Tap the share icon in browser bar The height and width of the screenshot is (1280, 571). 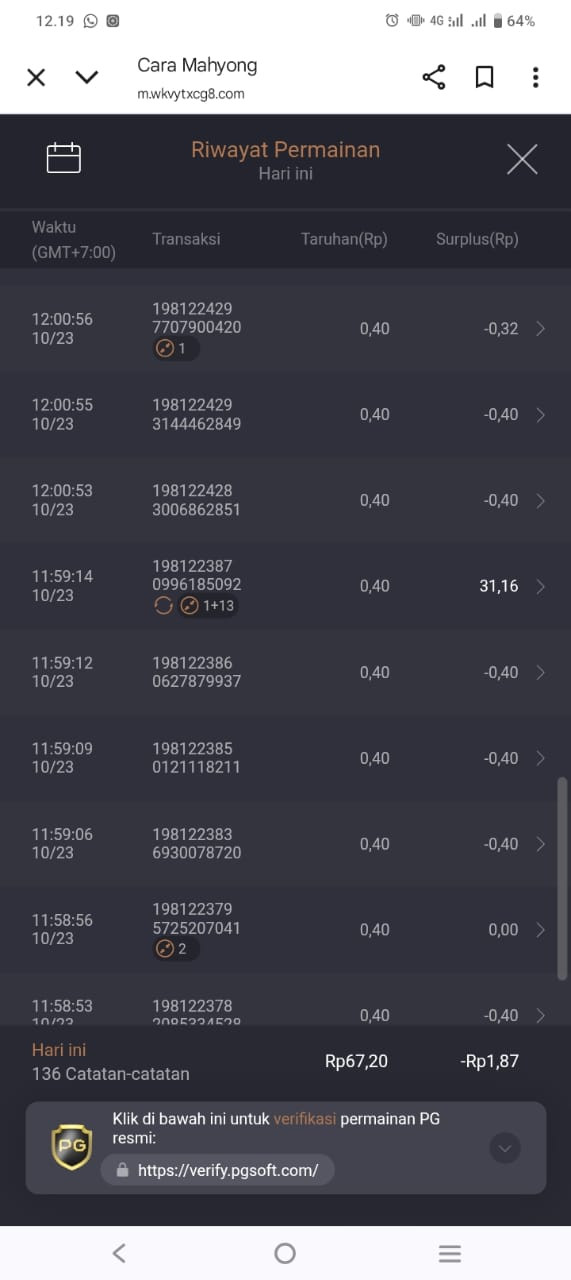[434, 77]
